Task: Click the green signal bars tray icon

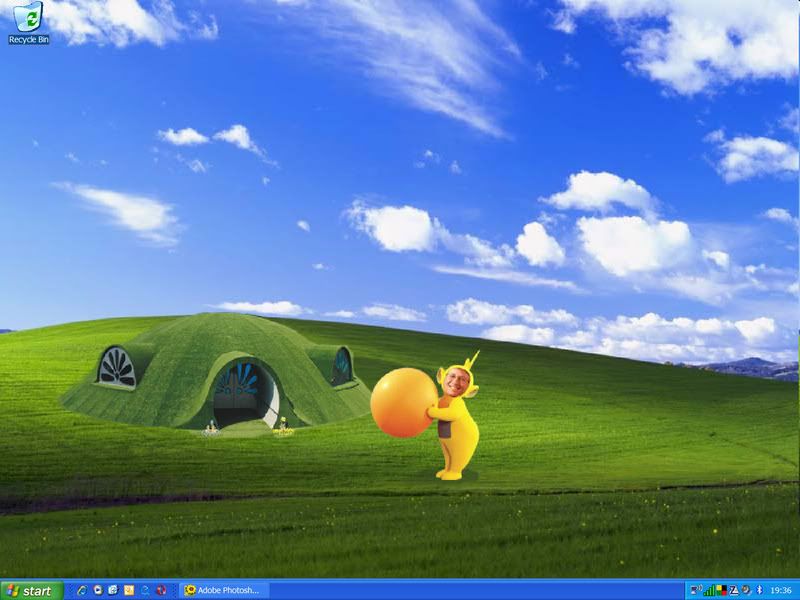Action: click(x=709, y=590)
